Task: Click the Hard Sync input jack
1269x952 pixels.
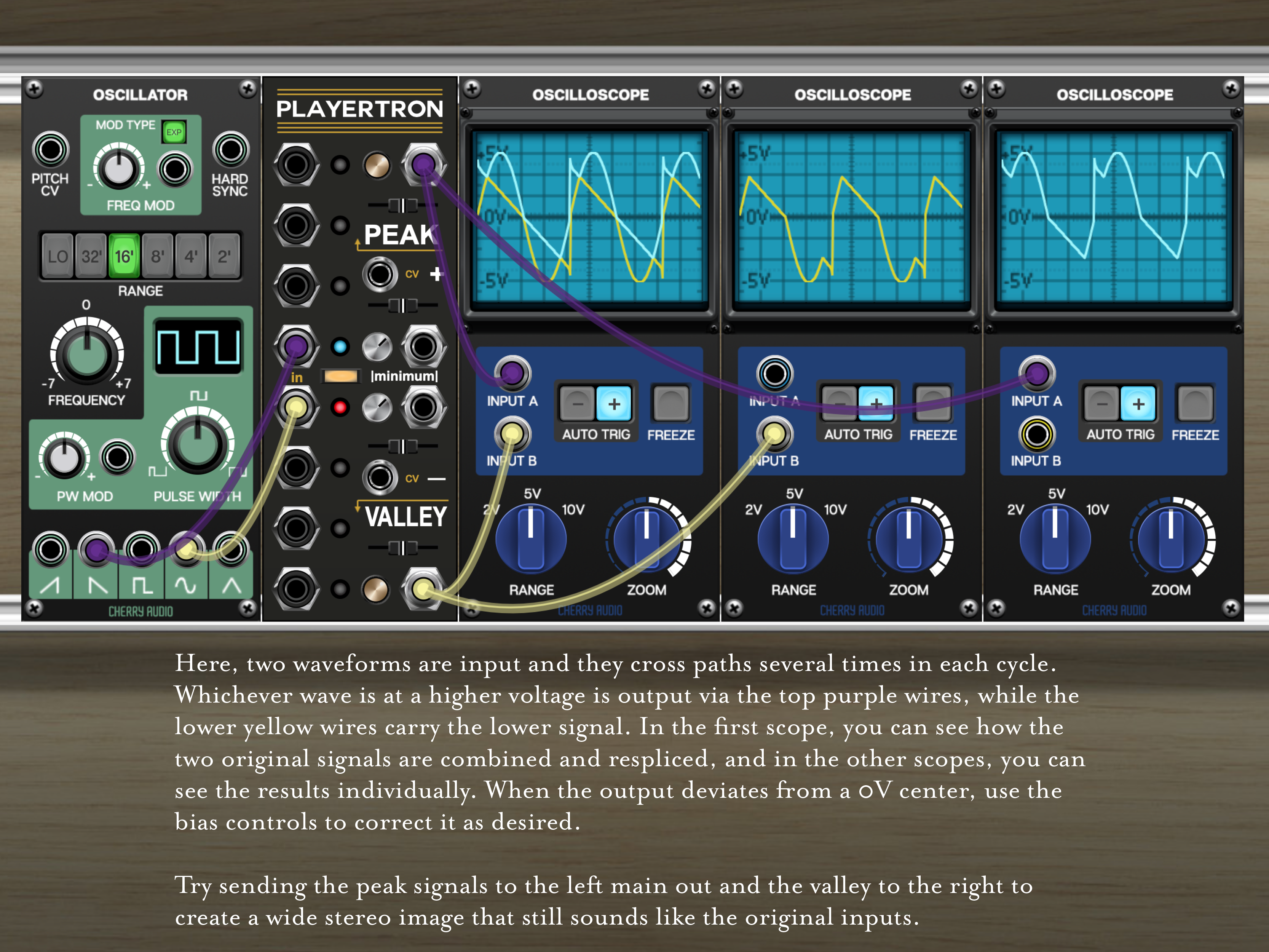Action: tap(231, 150)
